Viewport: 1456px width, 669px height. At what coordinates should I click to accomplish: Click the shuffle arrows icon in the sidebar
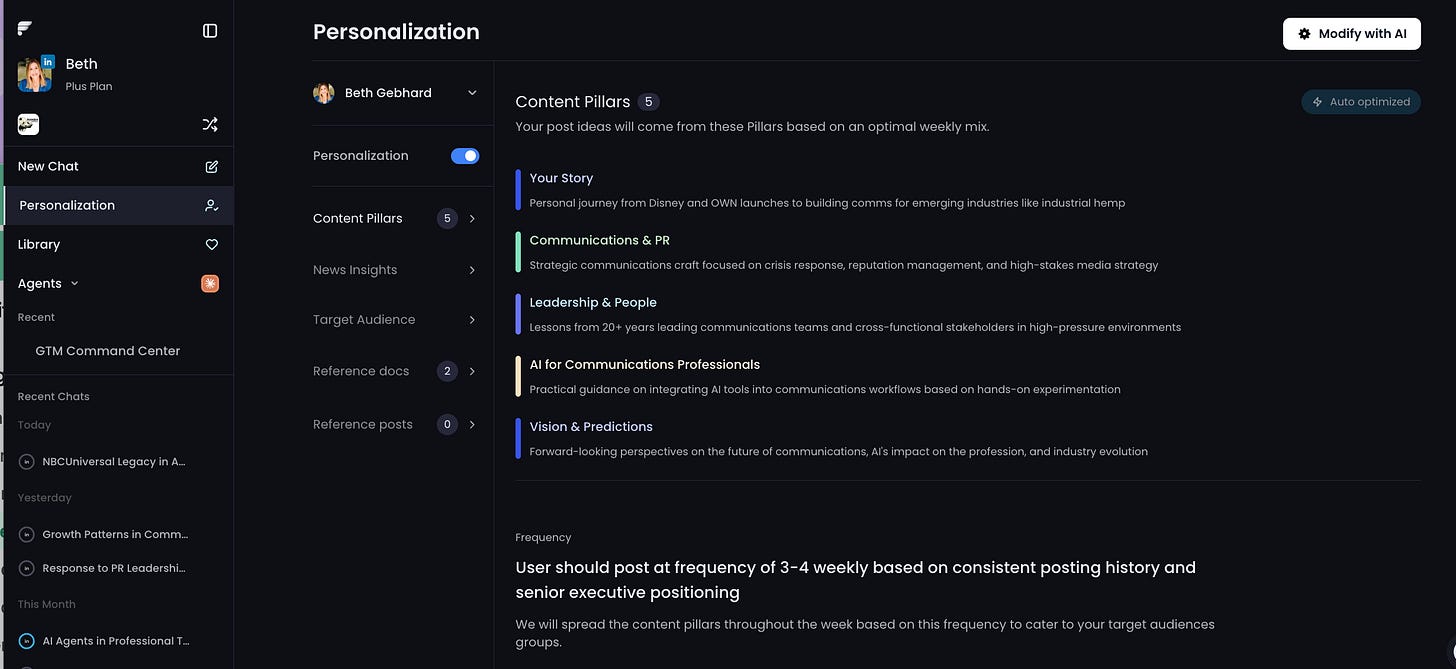coord(210,125)
